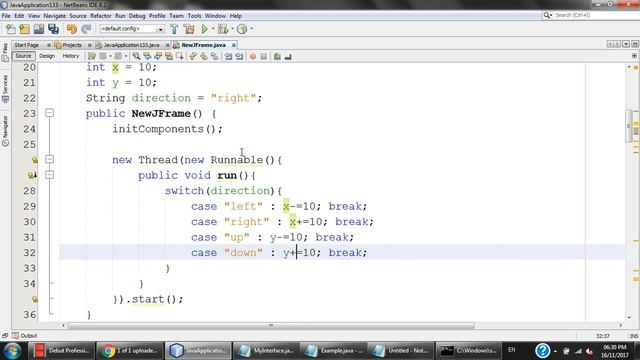Open the Navigator side panel
Image resolution: width=640 pixels, height=360 pixels.
[5, 131]
